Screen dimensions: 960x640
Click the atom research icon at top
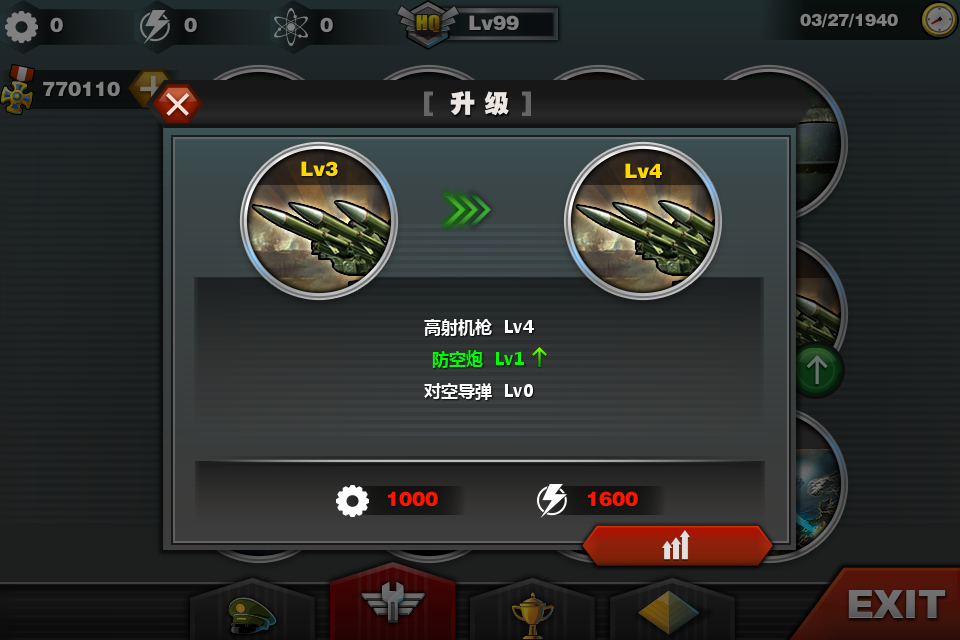291,26
